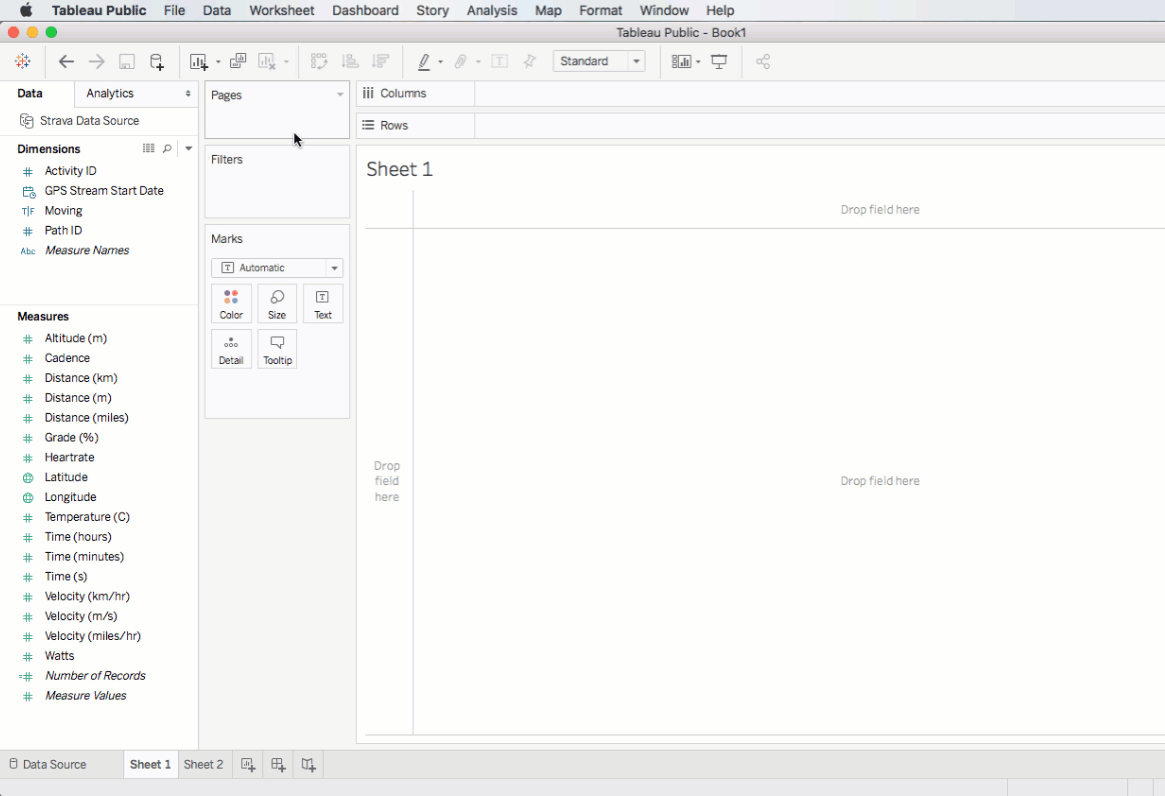The image size is (1165, 796).
Task: Click the Presentation Mode icon
Action: 719,62
